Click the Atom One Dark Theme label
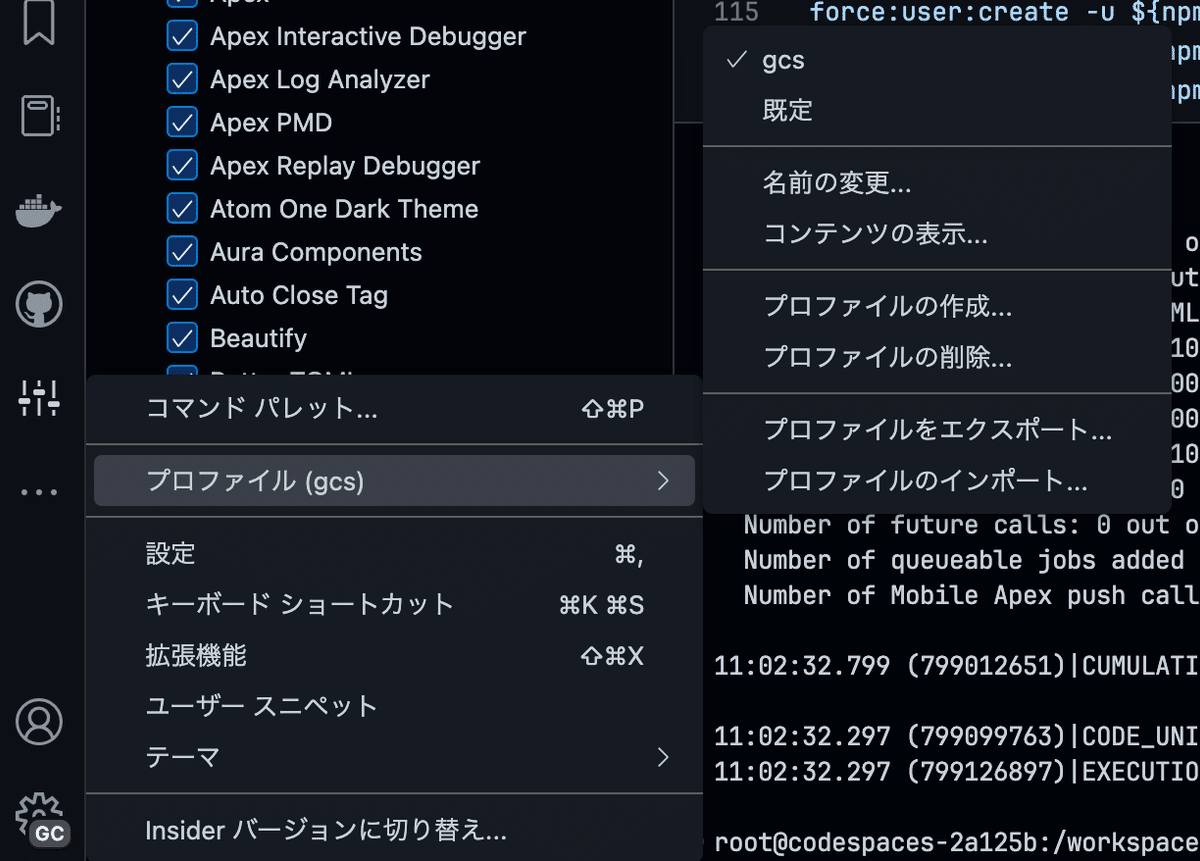 point(344,209)
